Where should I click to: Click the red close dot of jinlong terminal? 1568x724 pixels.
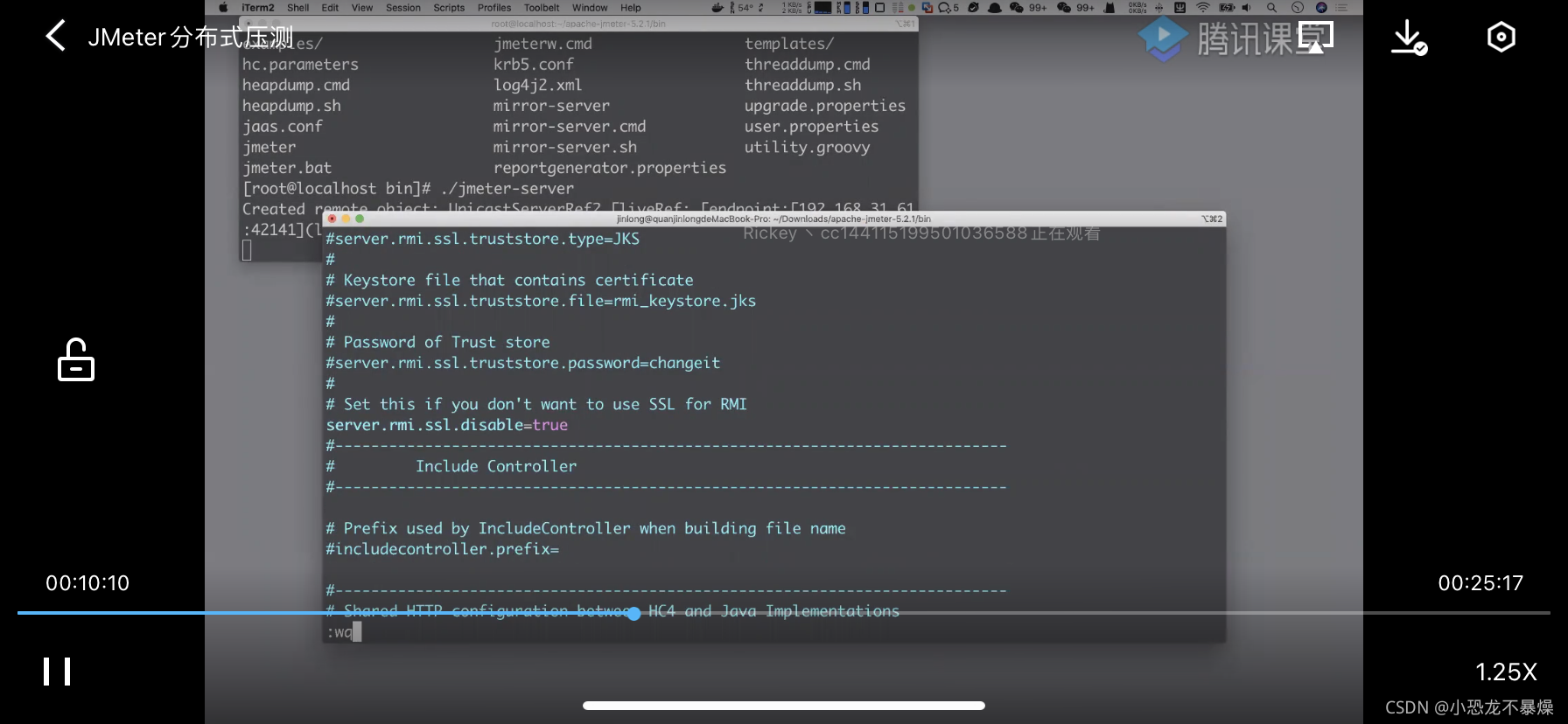(332, 219)
